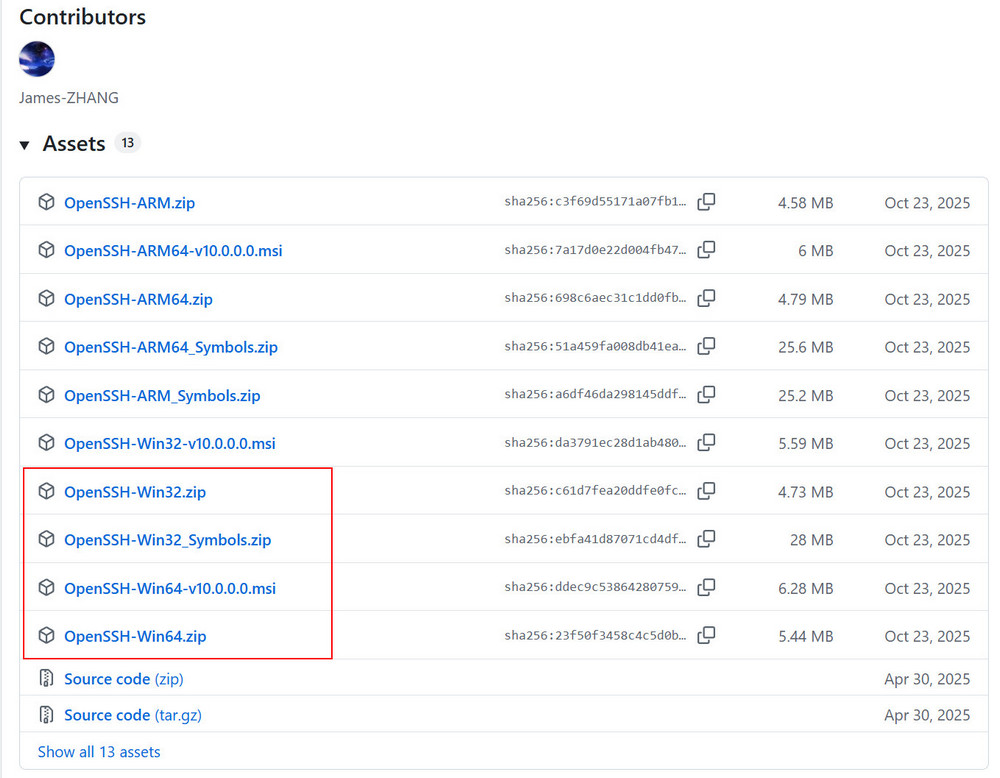Download OpenSSH-ARM64-v10.0.0.0.msi
Screen dimensions: 1000x778
tap(173, 251)
